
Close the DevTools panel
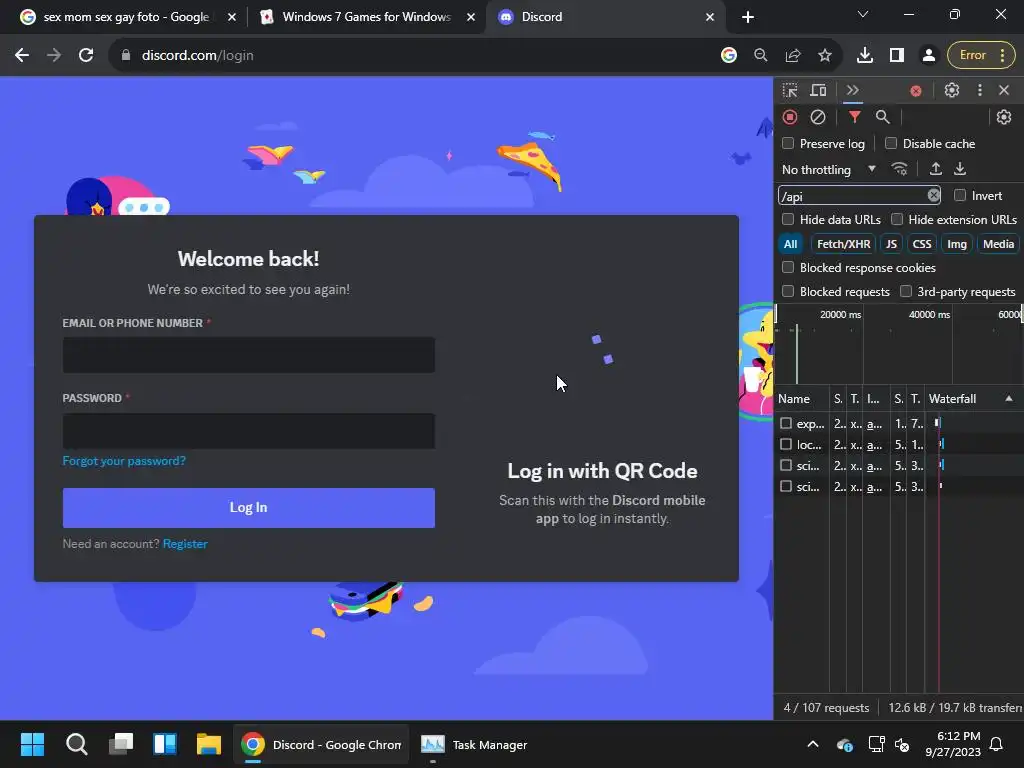pyautogui.click(x=1004, y=90)
